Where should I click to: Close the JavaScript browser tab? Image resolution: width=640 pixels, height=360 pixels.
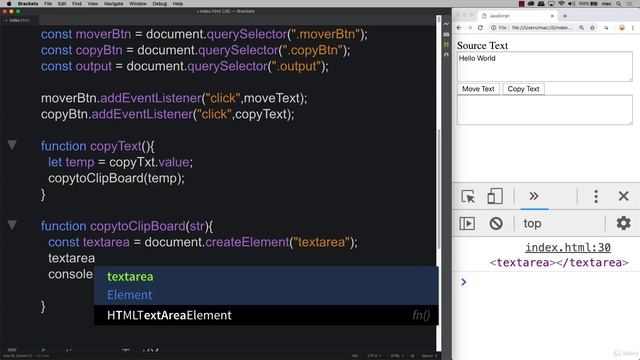coord(552,16)
